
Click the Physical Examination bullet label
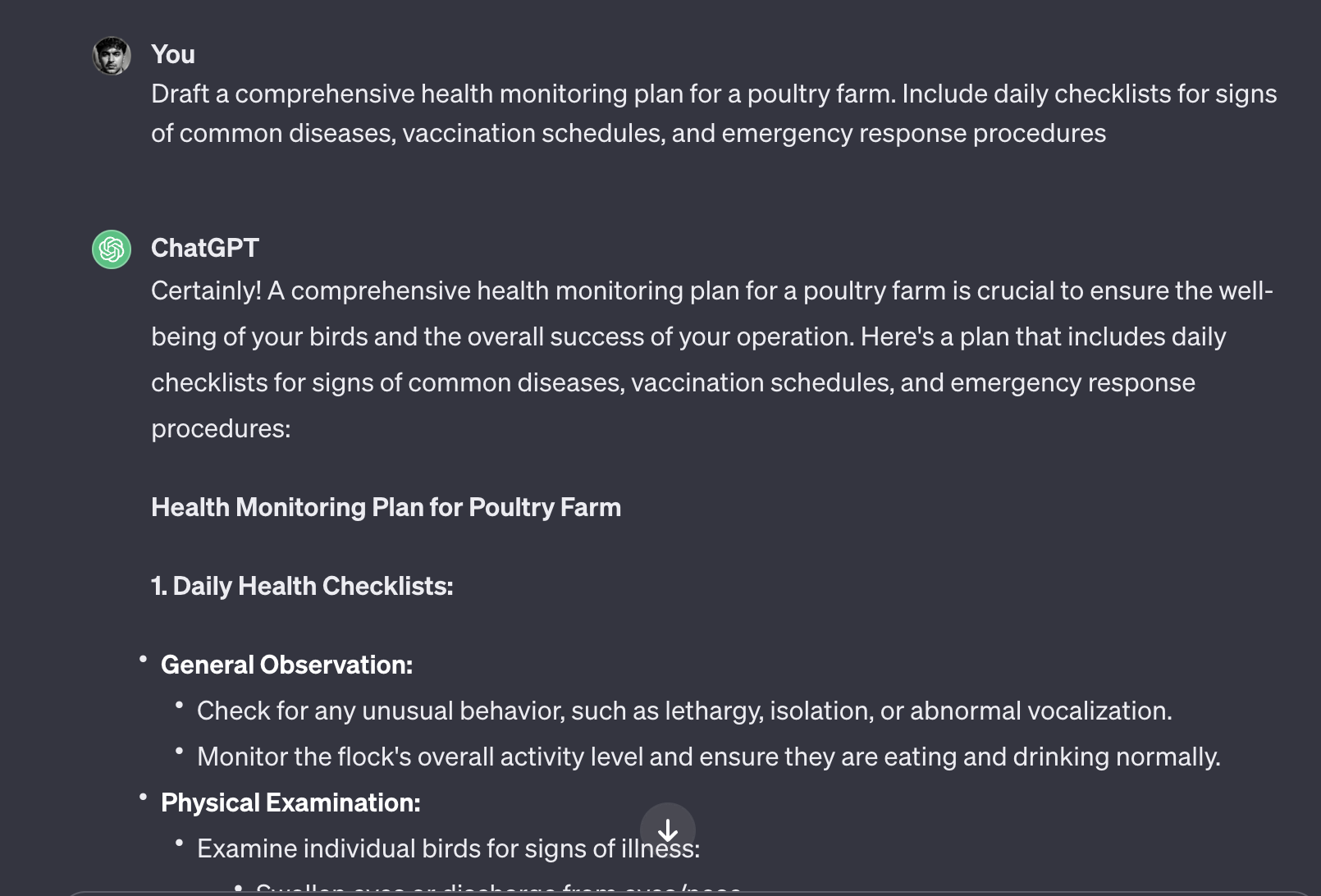[290, 802]
